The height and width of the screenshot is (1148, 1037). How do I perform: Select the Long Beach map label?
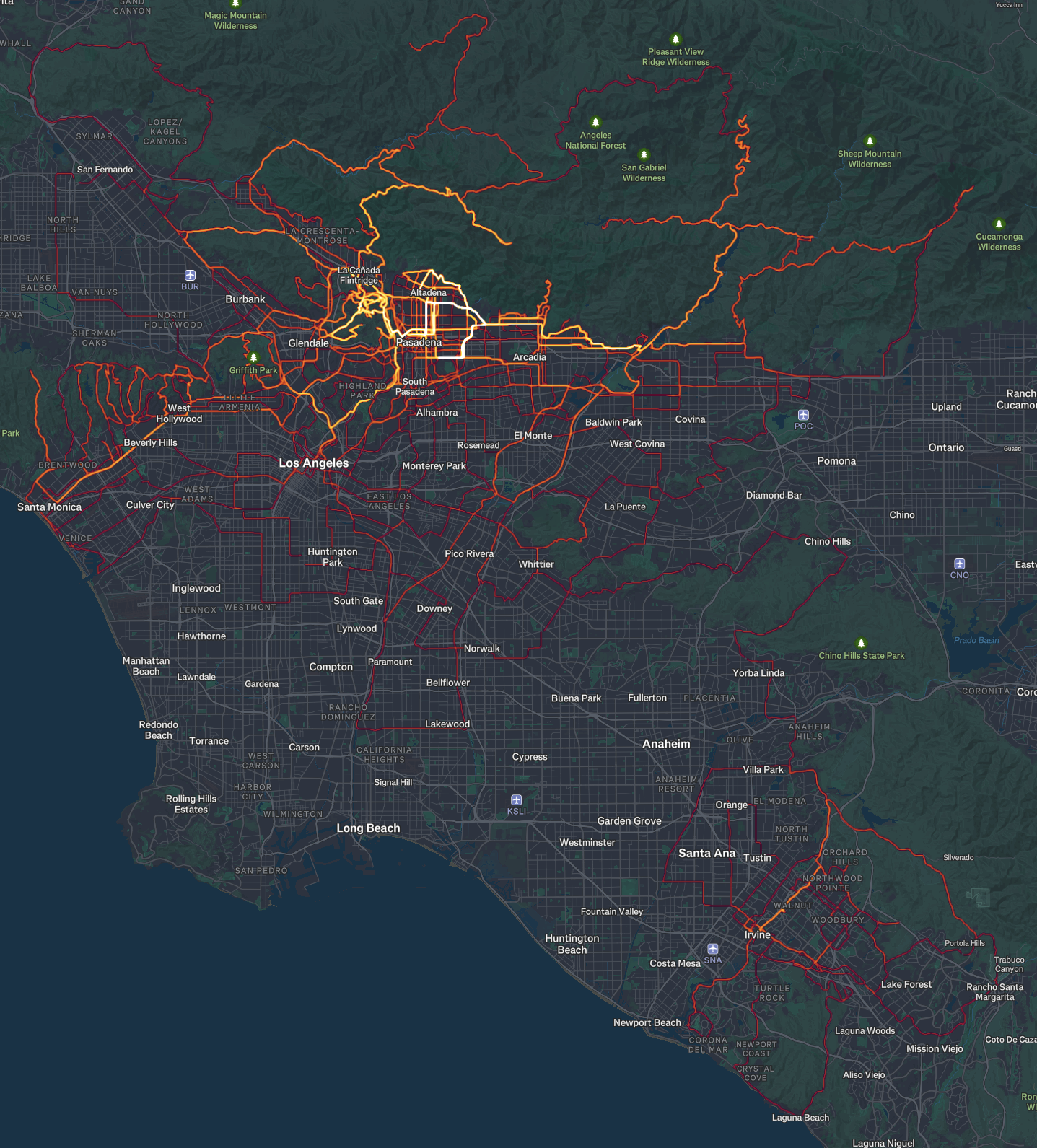click(x=368, y=828)
